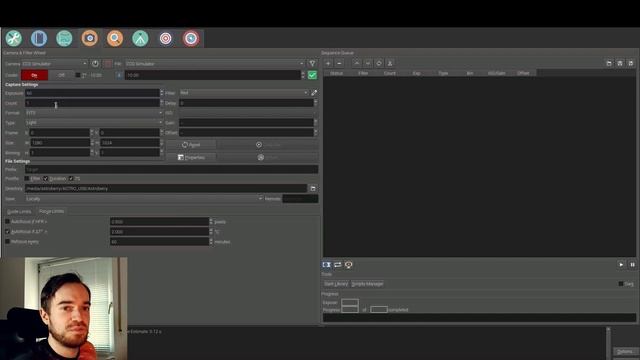The image size is (640, 360).
Task: Apply cooler temperature with green checkmark
Action: [312, 75]
